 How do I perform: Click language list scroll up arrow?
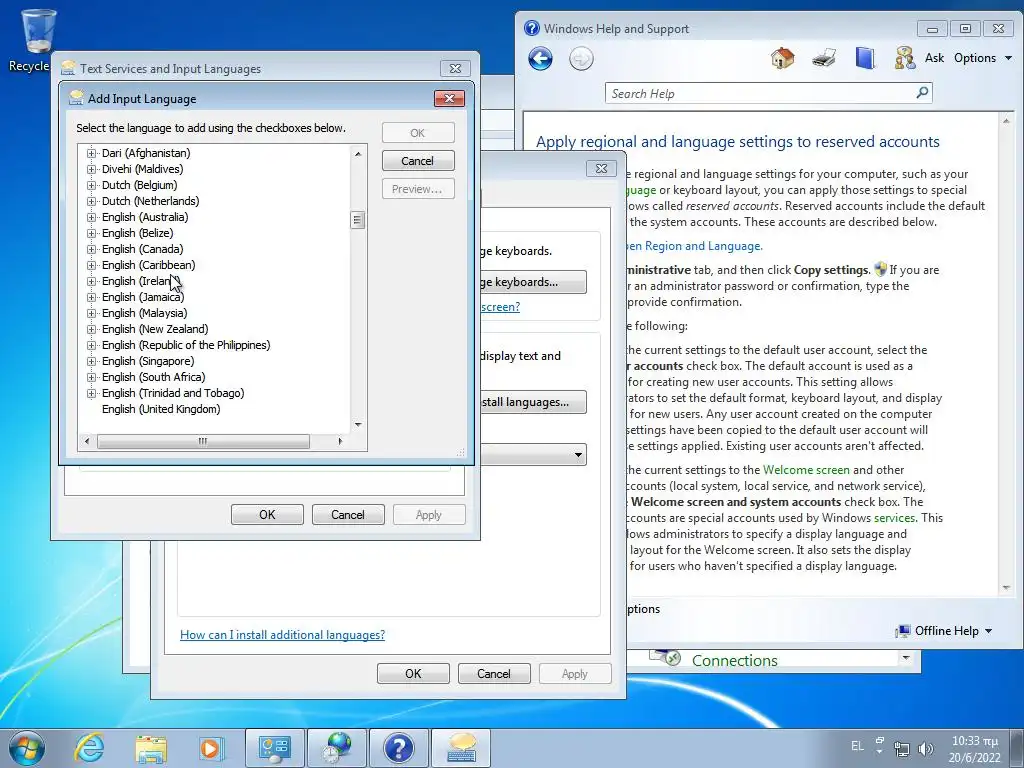358,153
